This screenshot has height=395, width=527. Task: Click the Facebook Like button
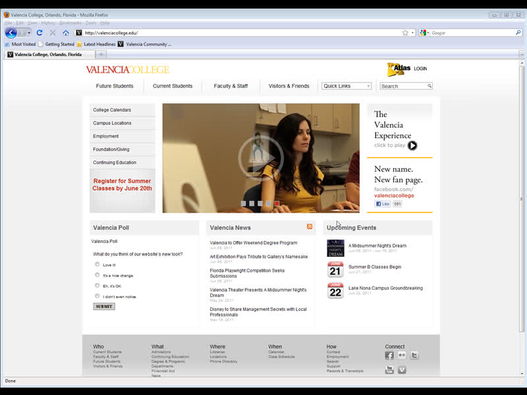coord(382,204)
